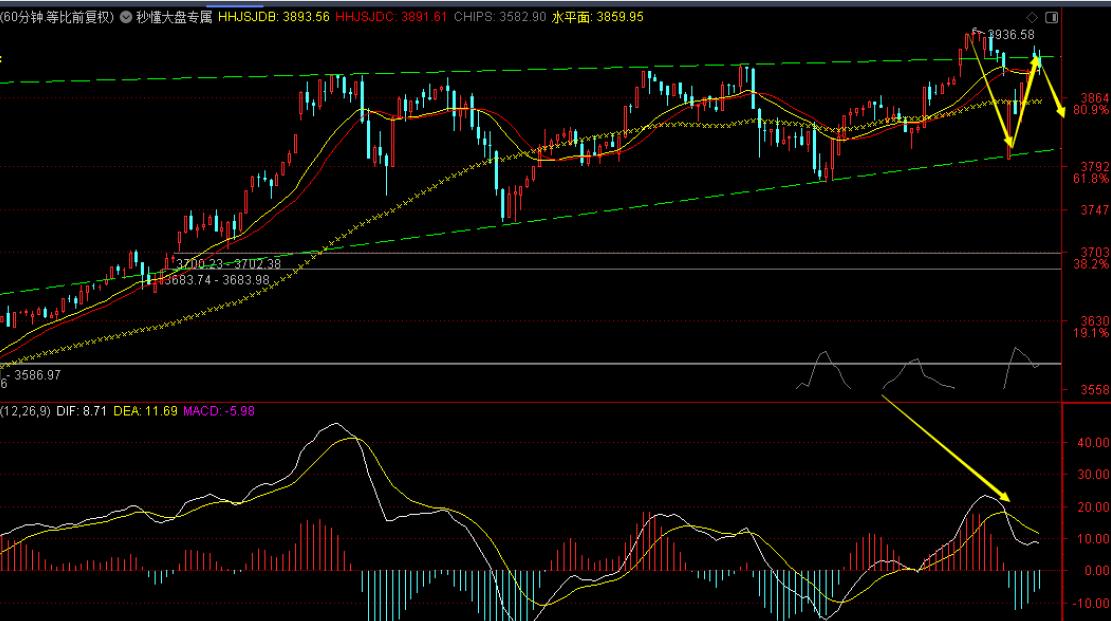Screen dimensions: 1111x621
Task: Click the DIF: 8.71 readout
Action: [81, 411]
